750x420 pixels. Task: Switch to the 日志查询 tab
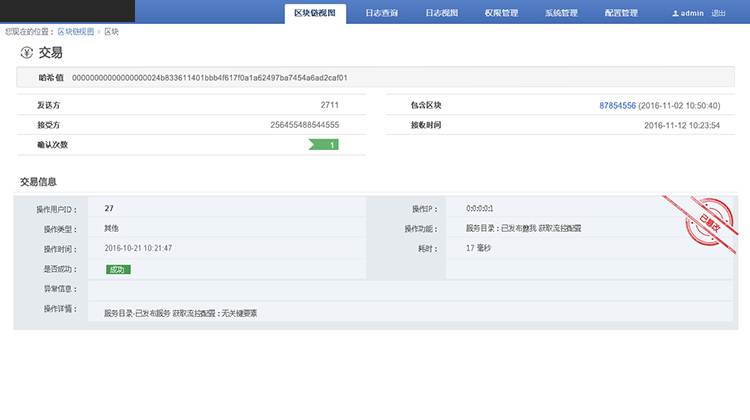click(x=381, y=13)
